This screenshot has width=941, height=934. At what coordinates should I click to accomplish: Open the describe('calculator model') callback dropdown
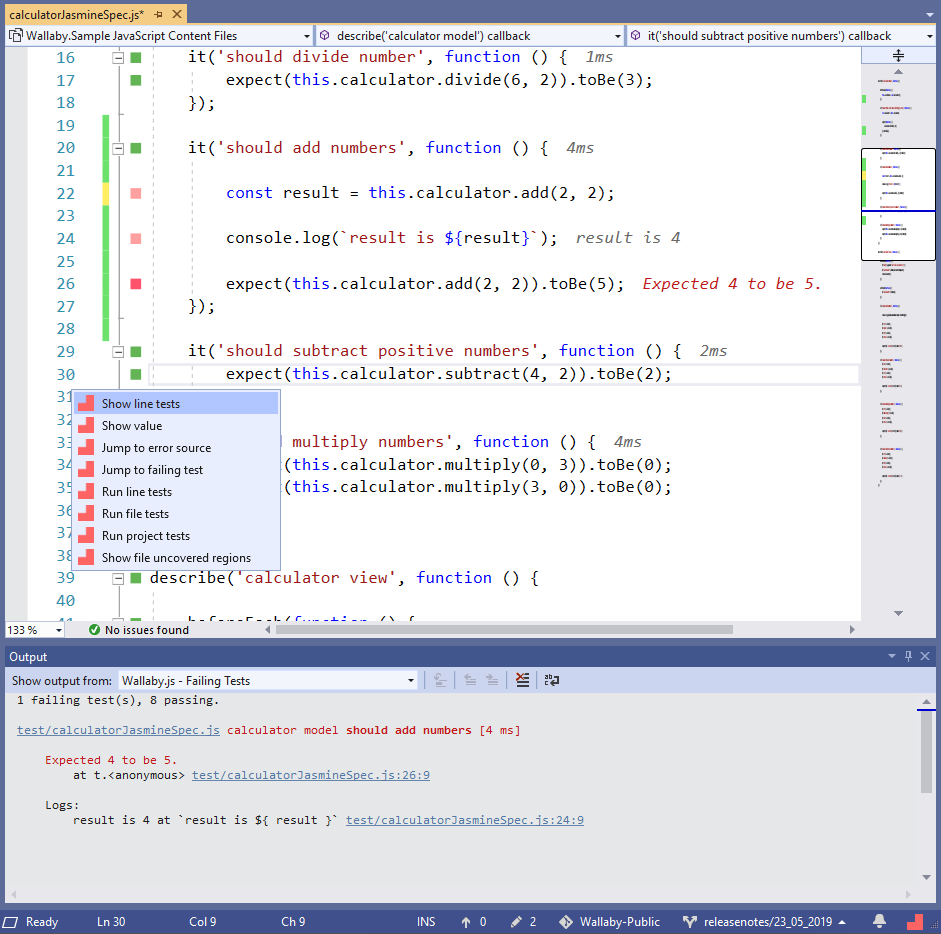[x=470, y=36]
